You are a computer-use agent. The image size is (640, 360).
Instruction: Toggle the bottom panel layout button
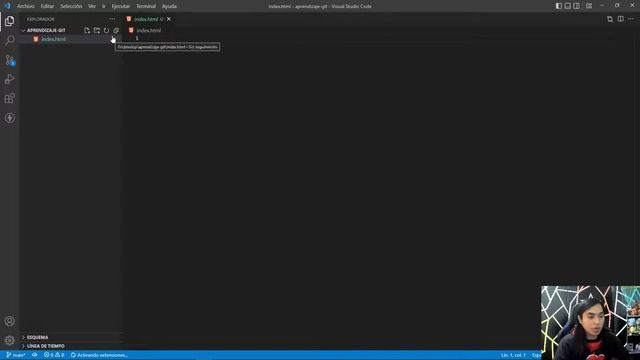pos(568,6)
